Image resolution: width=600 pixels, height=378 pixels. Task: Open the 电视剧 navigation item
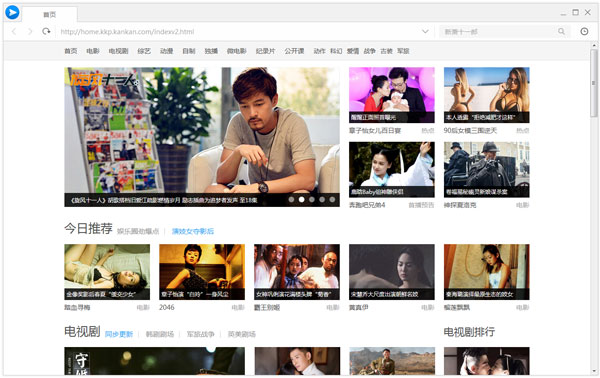118,51
